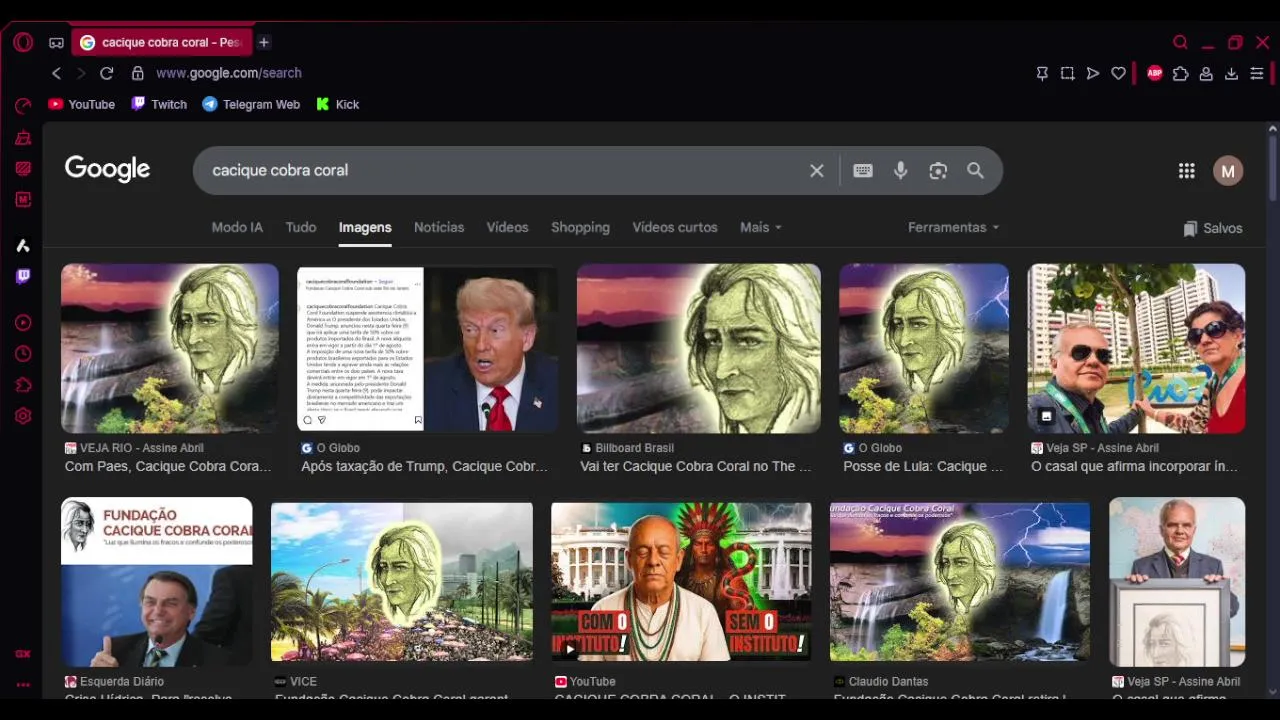Focus the Google search input field

point(505,171)
